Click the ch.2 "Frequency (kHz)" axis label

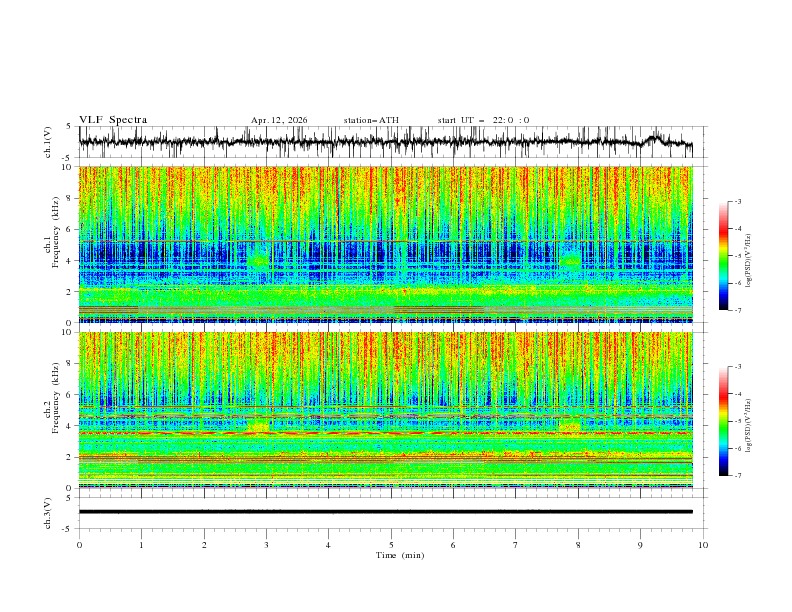56,398
